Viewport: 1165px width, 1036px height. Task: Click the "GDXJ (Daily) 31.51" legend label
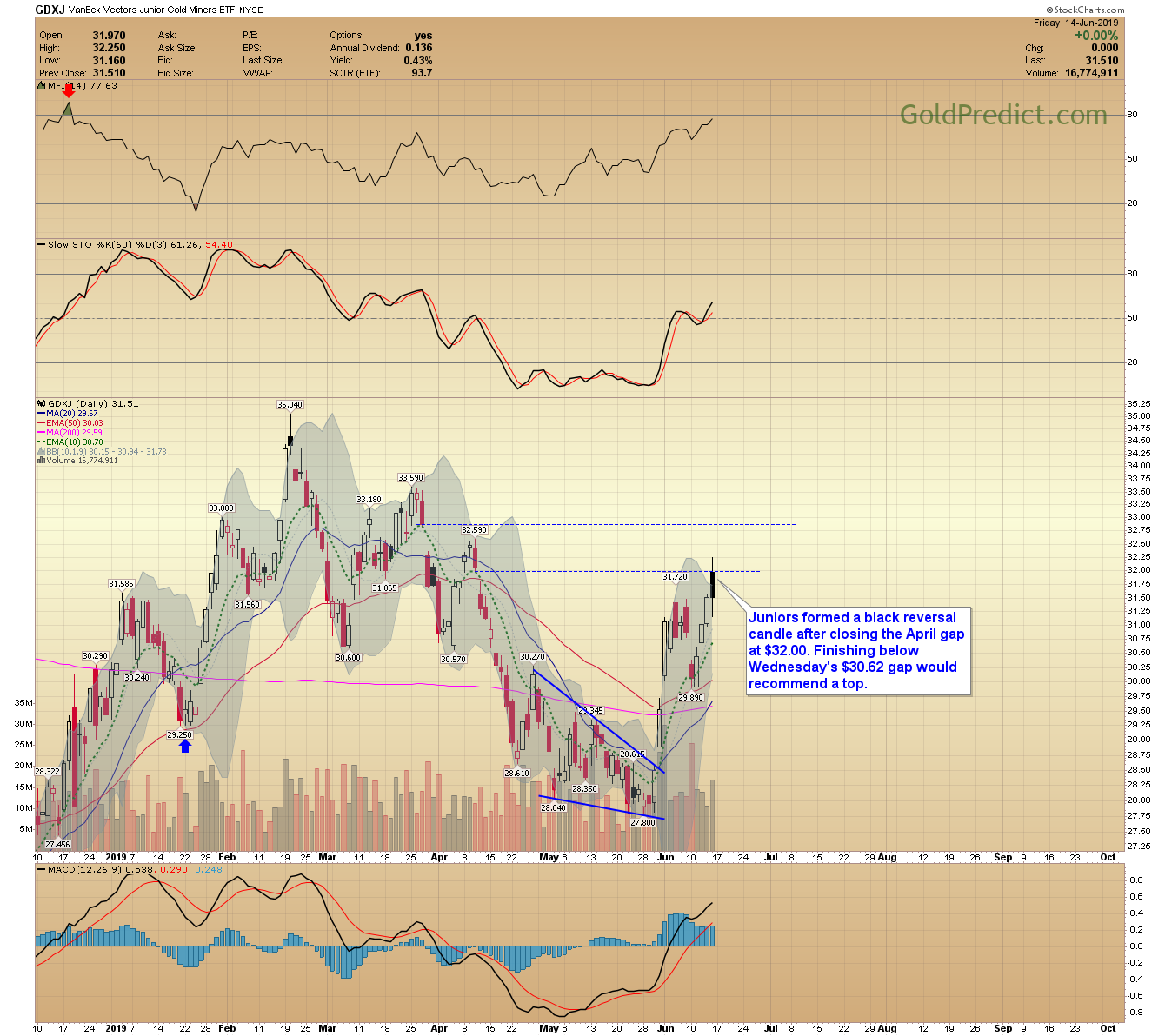92,404
